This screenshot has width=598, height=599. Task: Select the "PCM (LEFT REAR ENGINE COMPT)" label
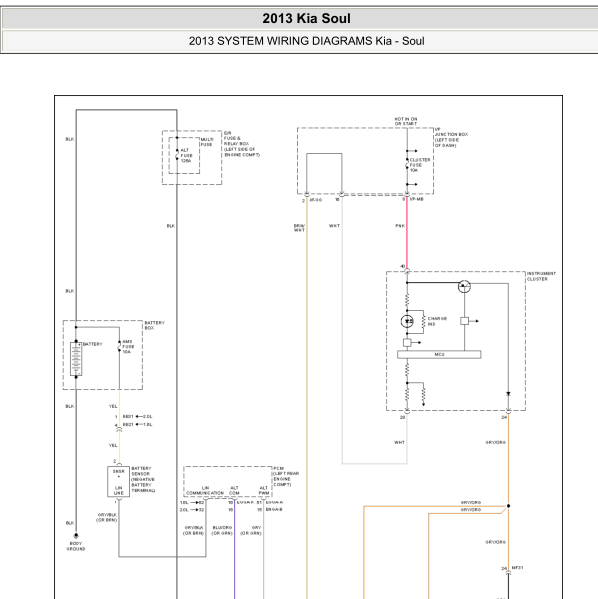286,476
